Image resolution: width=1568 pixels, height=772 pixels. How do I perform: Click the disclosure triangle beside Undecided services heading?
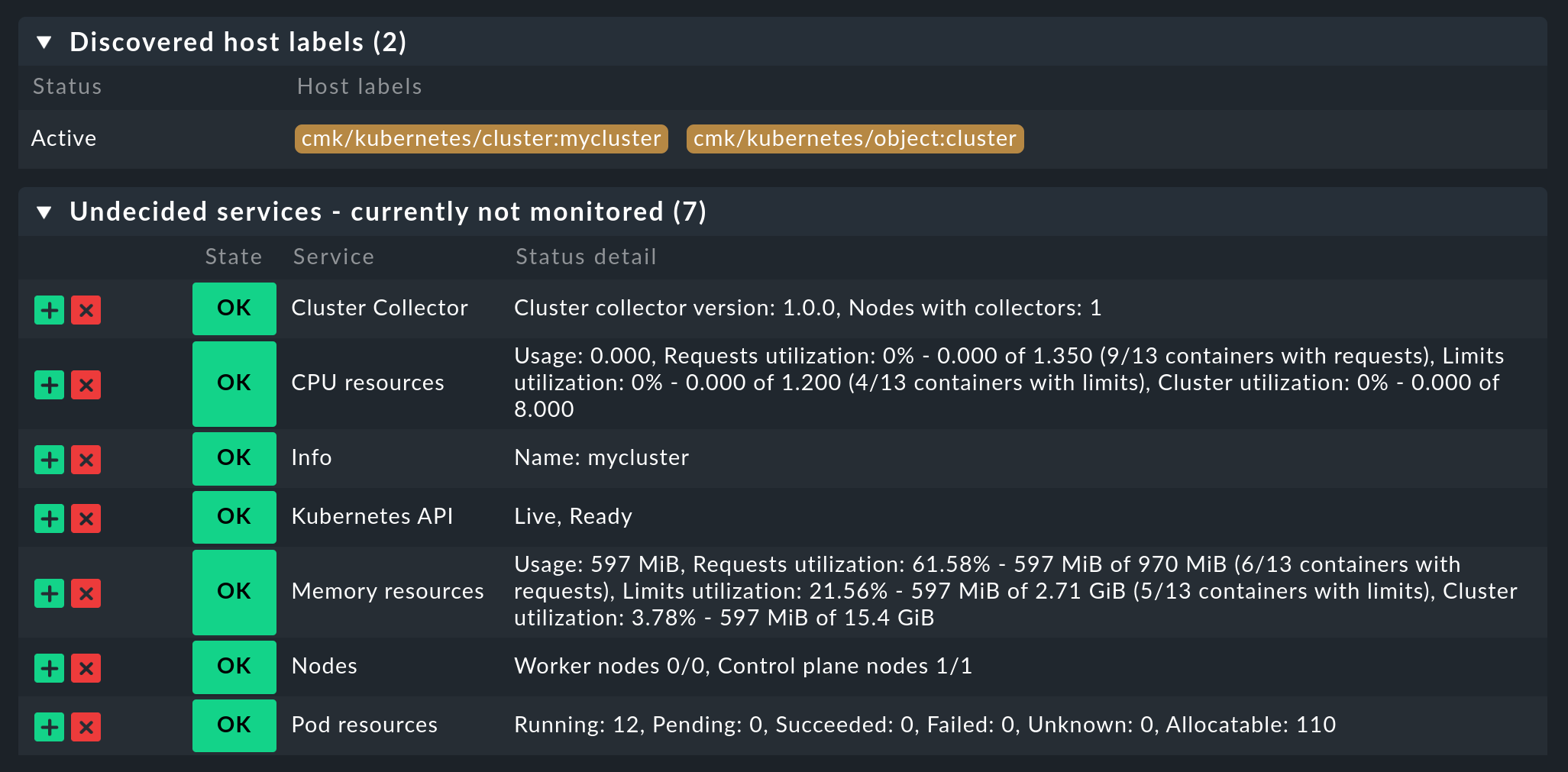point(45,212)
